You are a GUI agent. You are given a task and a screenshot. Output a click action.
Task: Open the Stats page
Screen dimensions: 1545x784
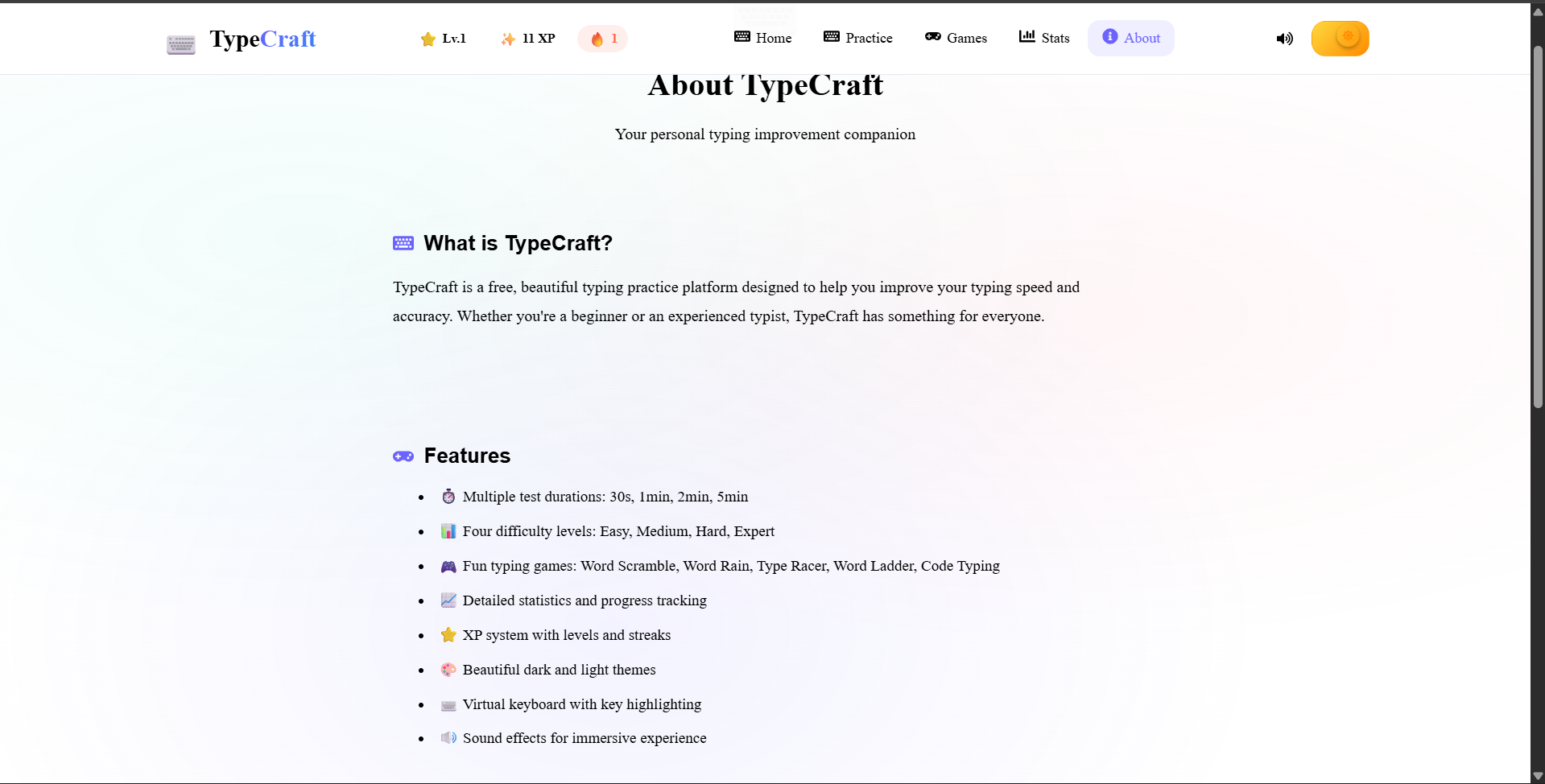[x=1043, y=38]
